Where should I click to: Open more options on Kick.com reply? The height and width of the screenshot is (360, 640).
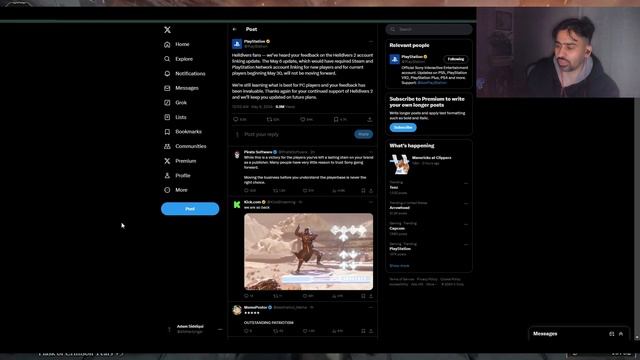[370, 202]
